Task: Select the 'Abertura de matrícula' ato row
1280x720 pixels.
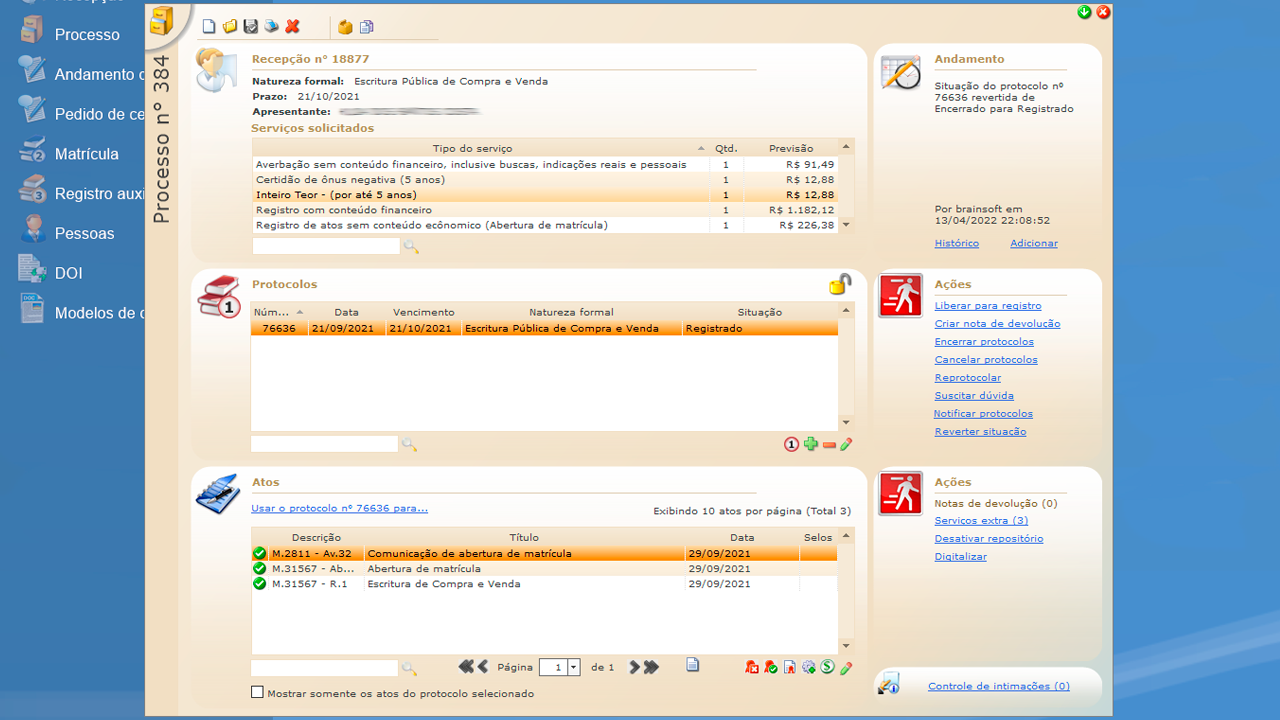Action: [544, 569]
